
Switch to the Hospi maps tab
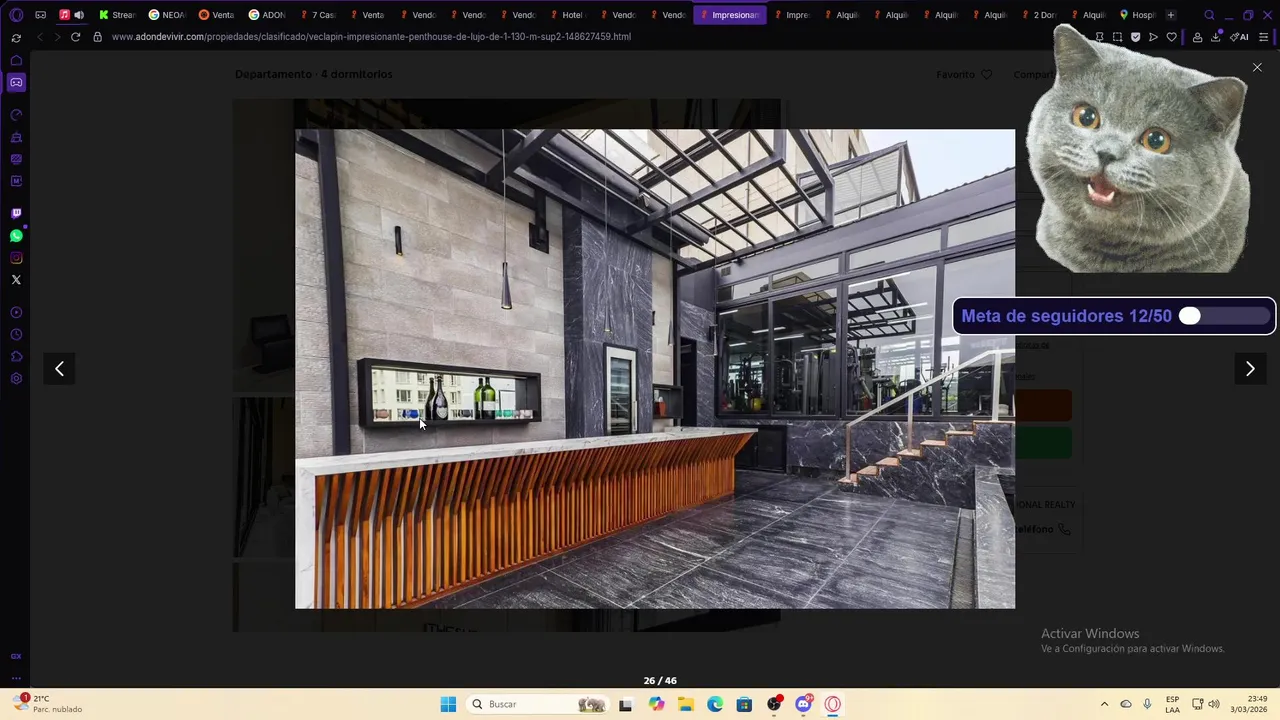[x=1138, y=15]
